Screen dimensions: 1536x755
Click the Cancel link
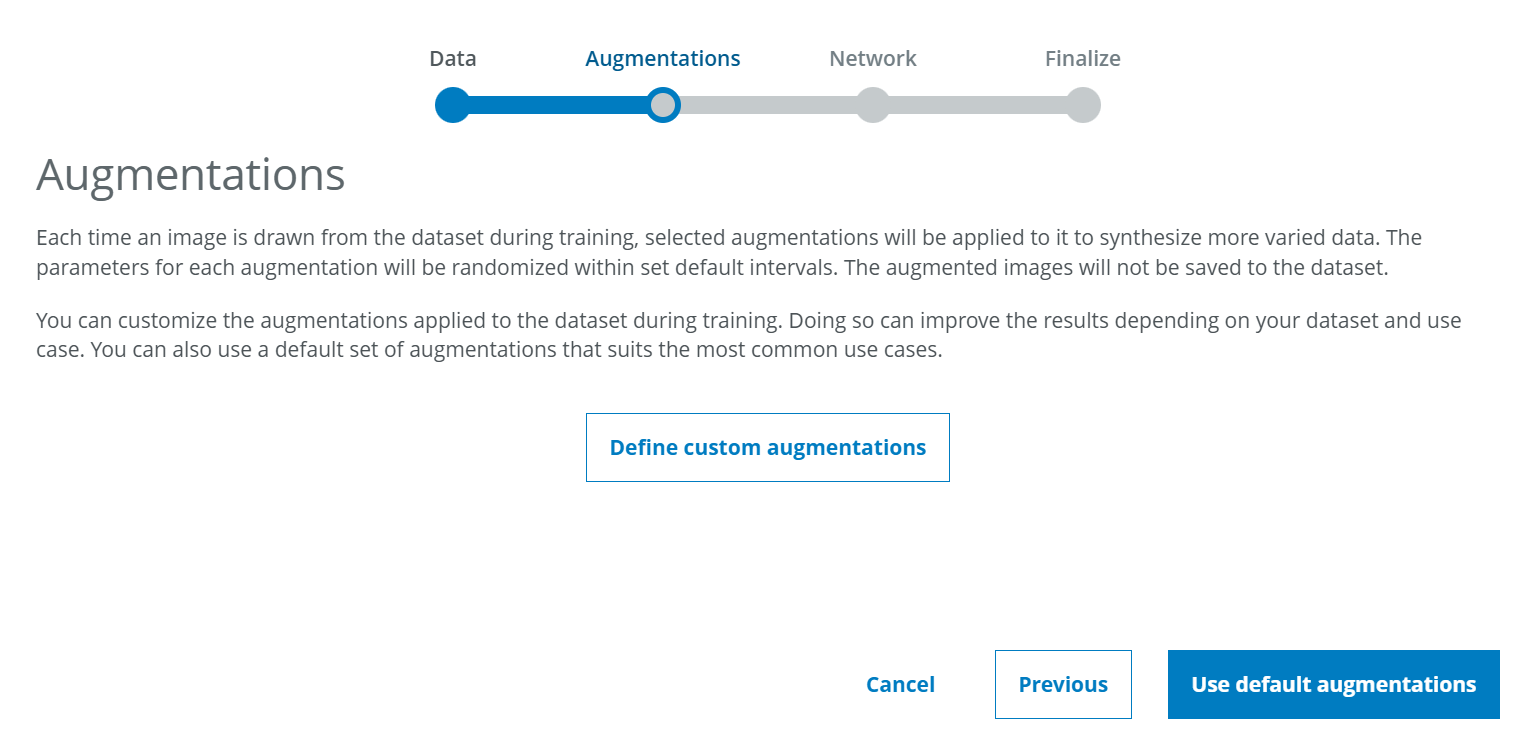click(899, 684)
